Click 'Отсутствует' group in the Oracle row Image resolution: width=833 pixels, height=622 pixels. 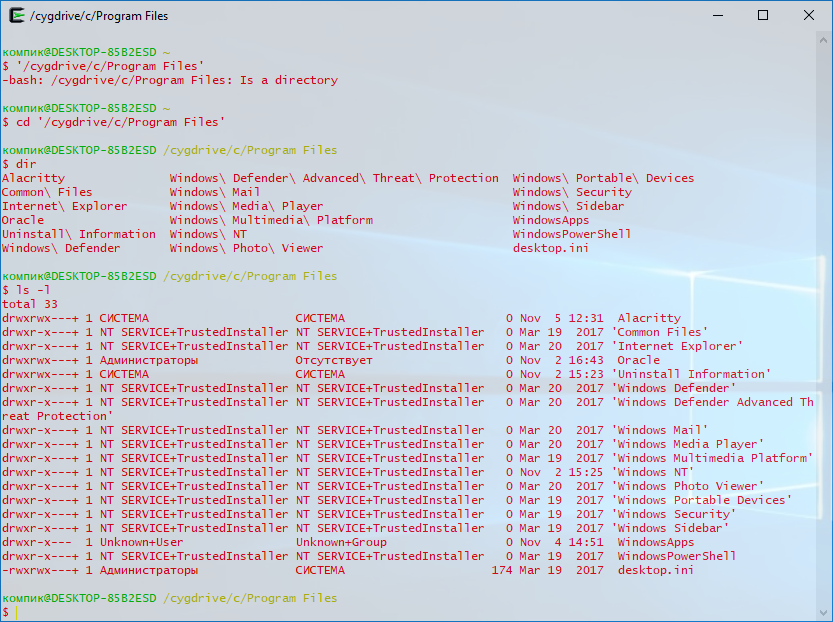(x=334, y=360)
